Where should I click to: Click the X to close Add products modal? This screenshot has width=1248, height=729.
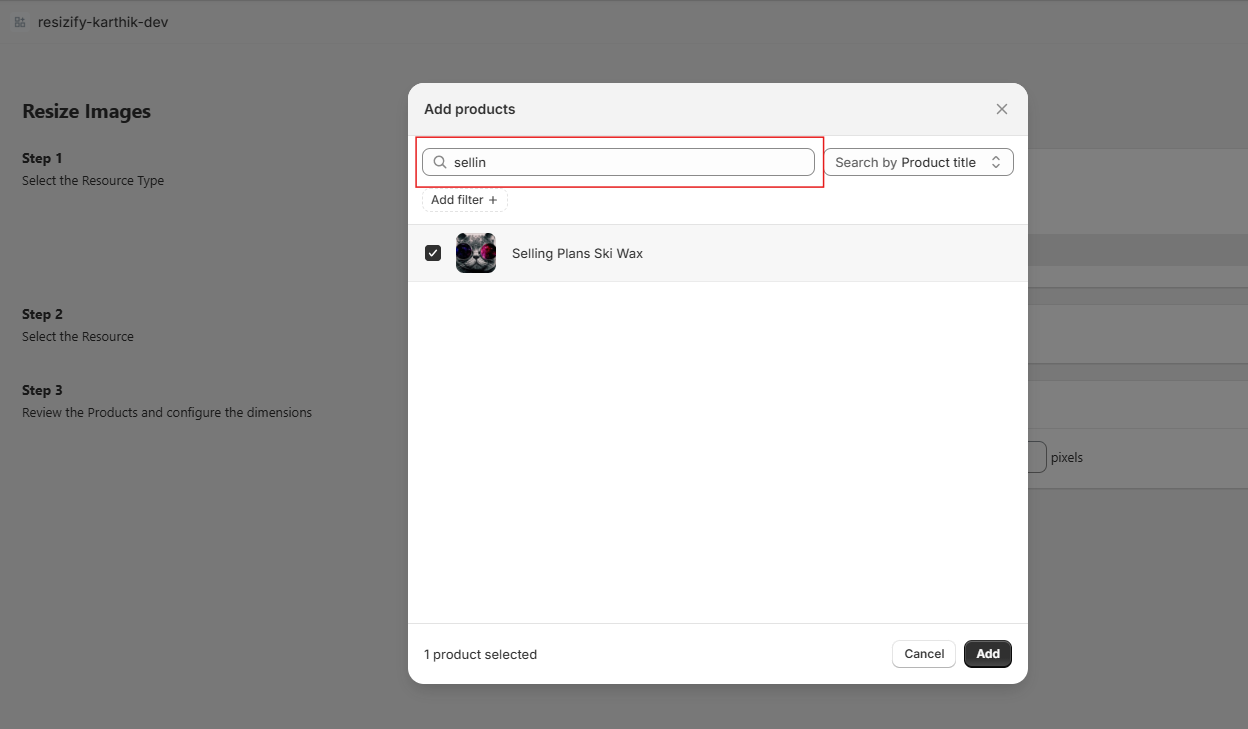point(1001,108)
